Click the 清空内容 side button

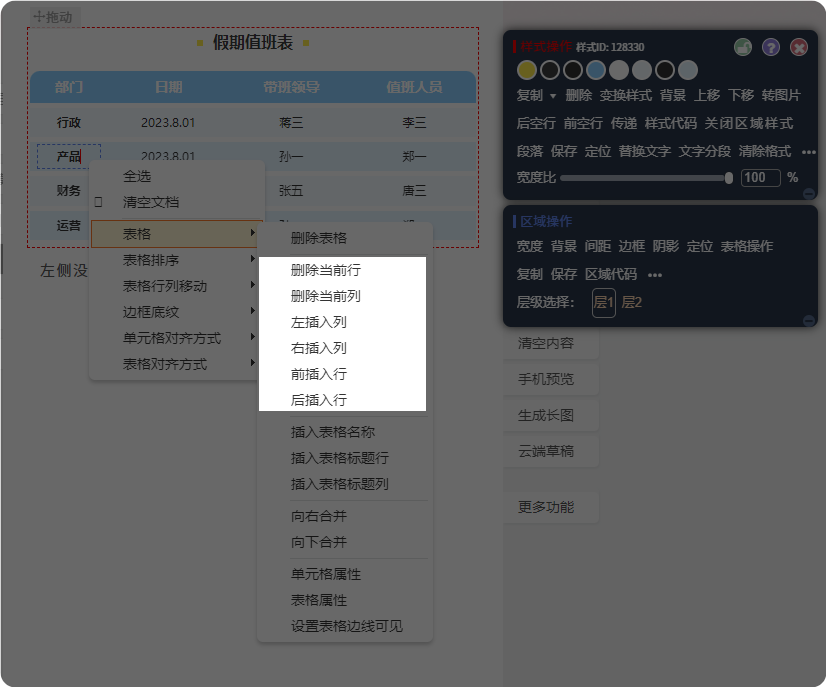click(550, 344)
